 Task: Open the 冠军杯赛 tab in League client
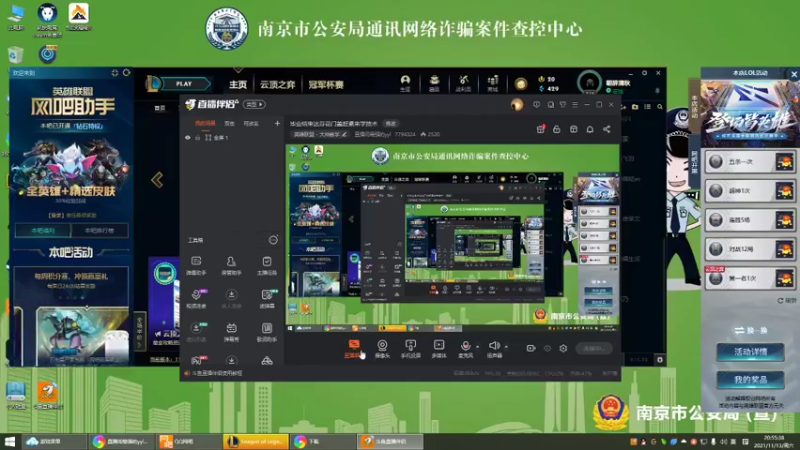326,84
